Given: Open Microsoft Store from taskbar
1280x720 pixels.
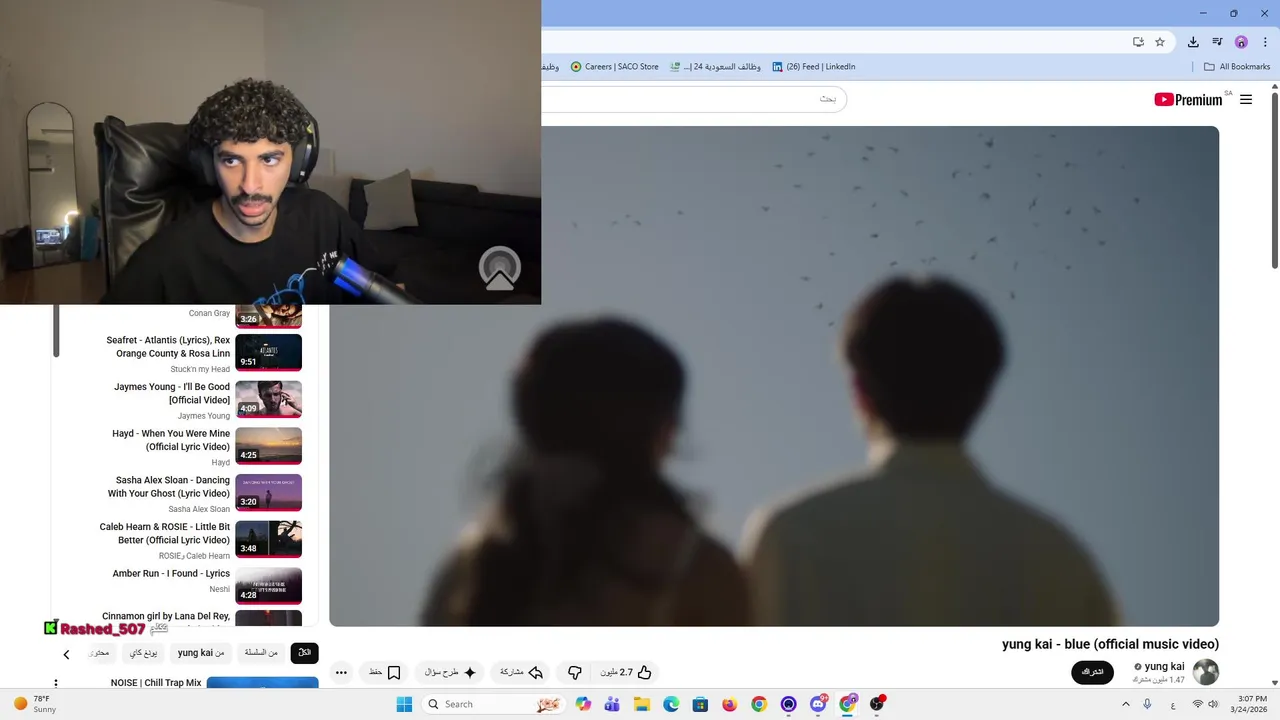Looking at the screenshot, I should tap(700, 704).
